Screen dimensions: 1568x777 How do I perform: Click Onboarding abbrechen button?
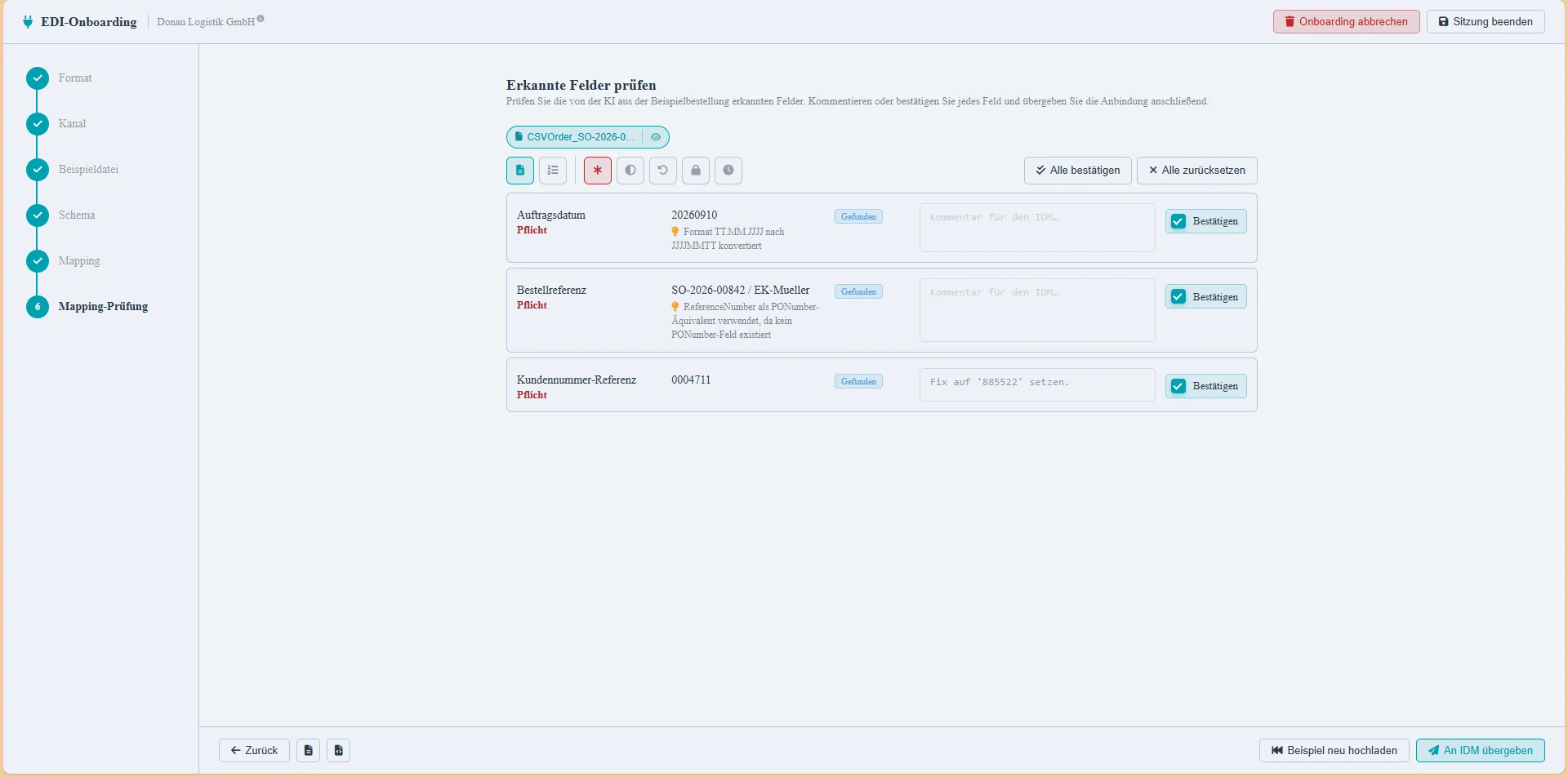click(1347, 22)
